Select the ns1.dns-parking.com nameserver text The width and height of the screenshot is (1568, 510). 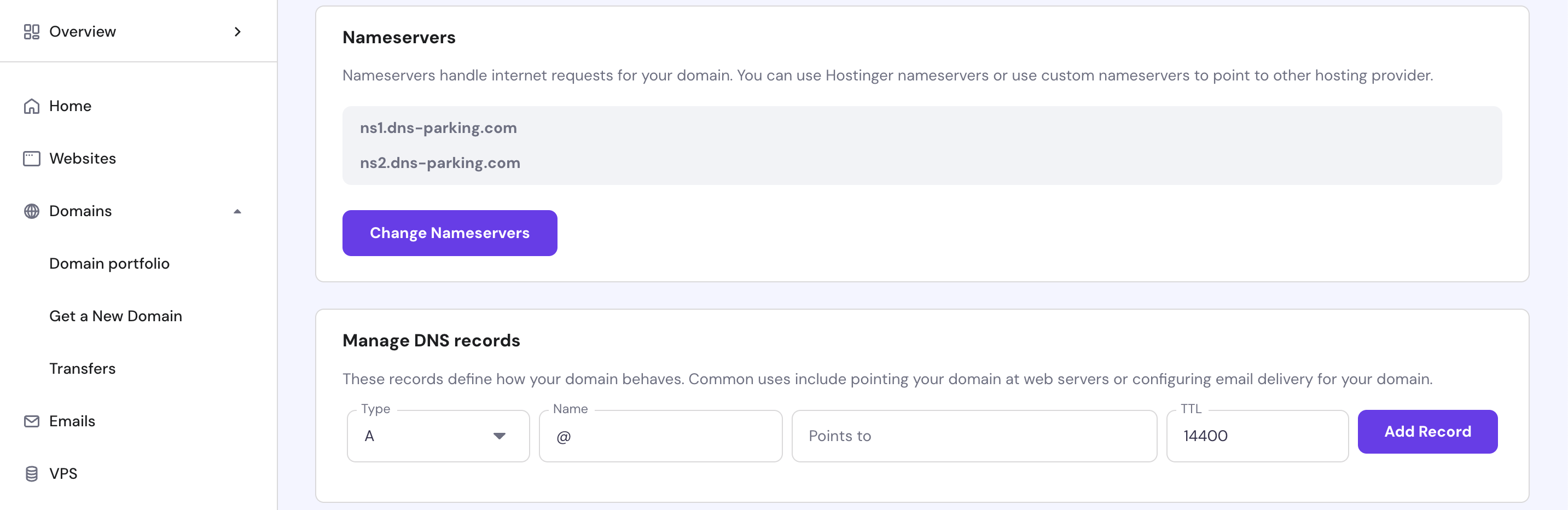point(438,128)
